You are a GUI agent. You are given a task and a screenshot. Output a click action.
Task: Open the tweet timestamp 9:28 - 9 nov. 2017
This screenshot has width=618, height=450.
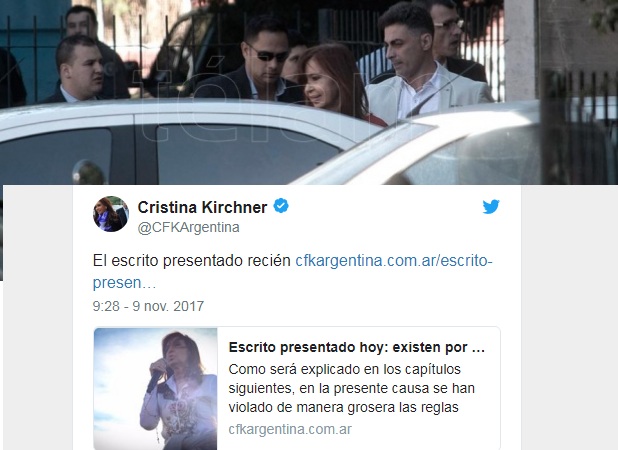pos(148,306)
